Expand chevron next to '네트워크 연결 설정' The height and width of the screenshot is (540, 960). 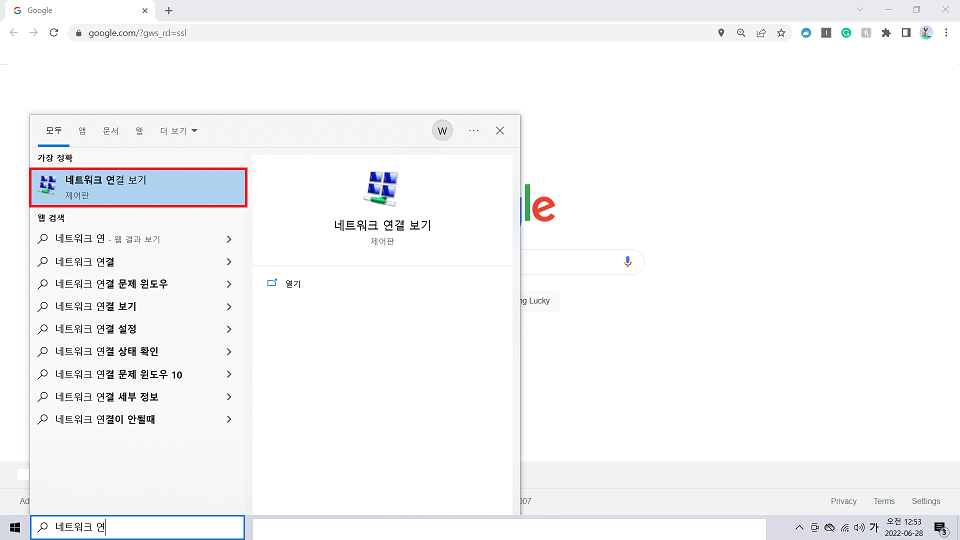coord(229,329)
